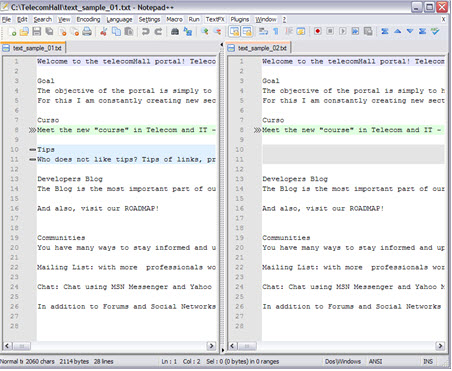Image resolution: width=452 pixels, height=371 pixels.
Task: Open the Macro menu
Action: pyautogui.click(x=174, y=20)
